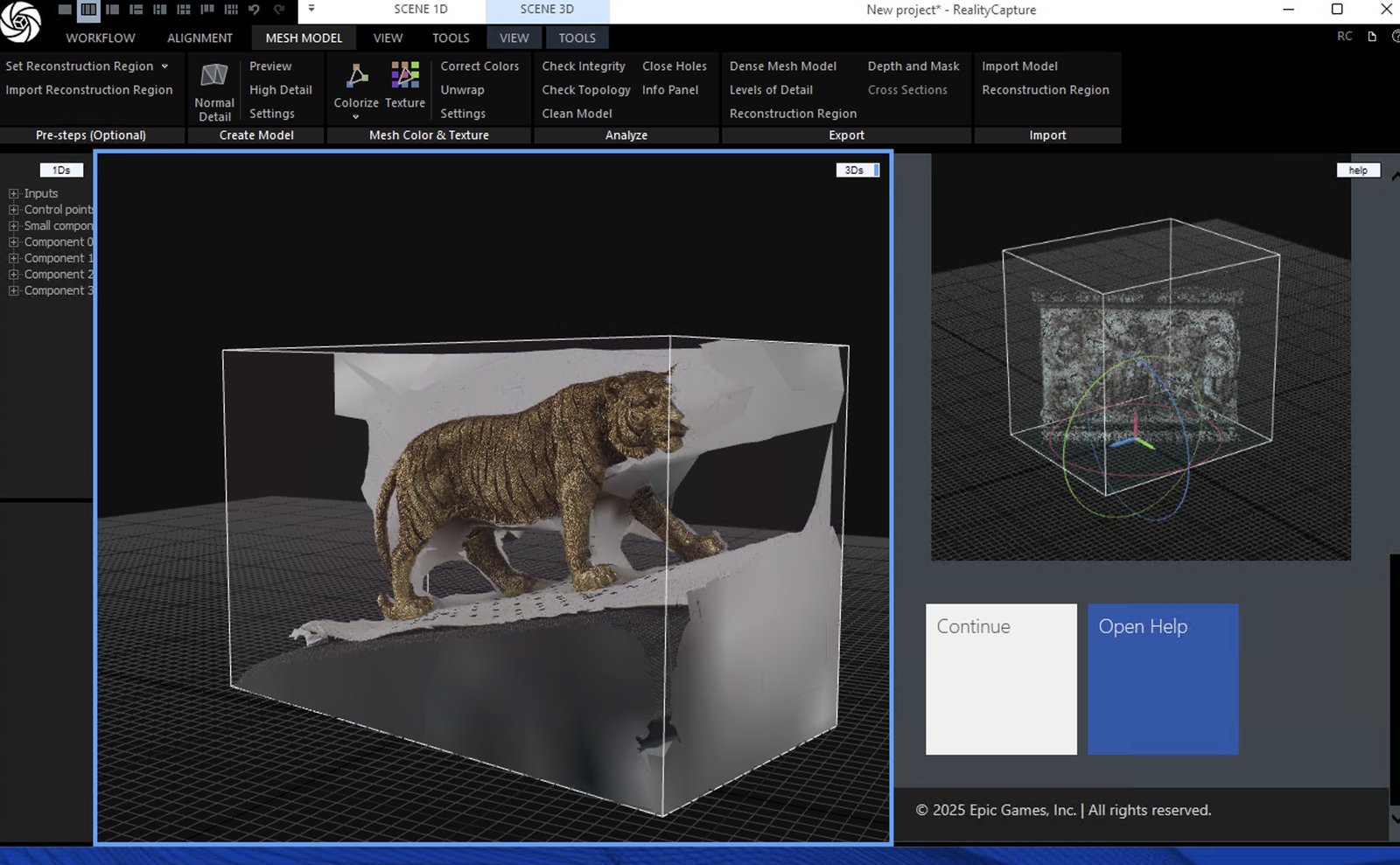
Task: Switch to the single-pane layout icon
Action: point(66,10)
